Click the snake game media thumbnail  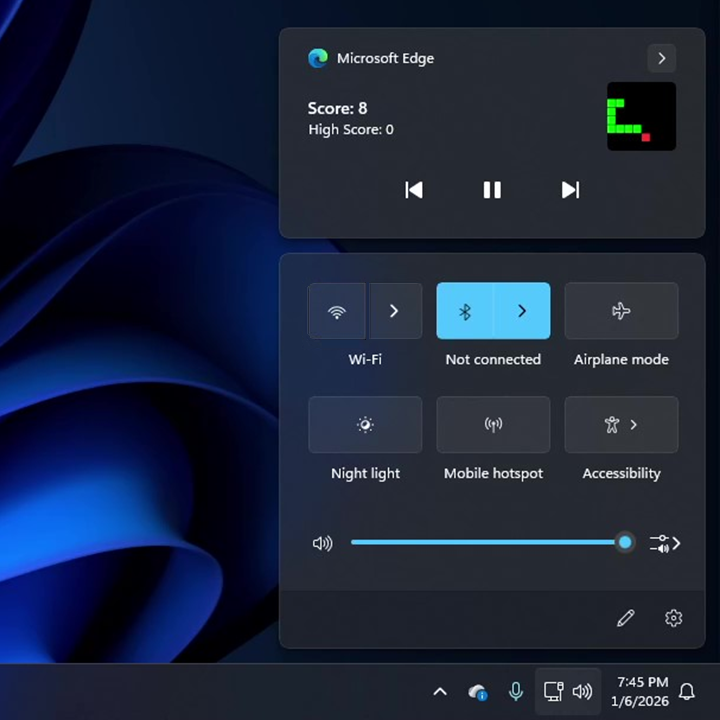641,116
